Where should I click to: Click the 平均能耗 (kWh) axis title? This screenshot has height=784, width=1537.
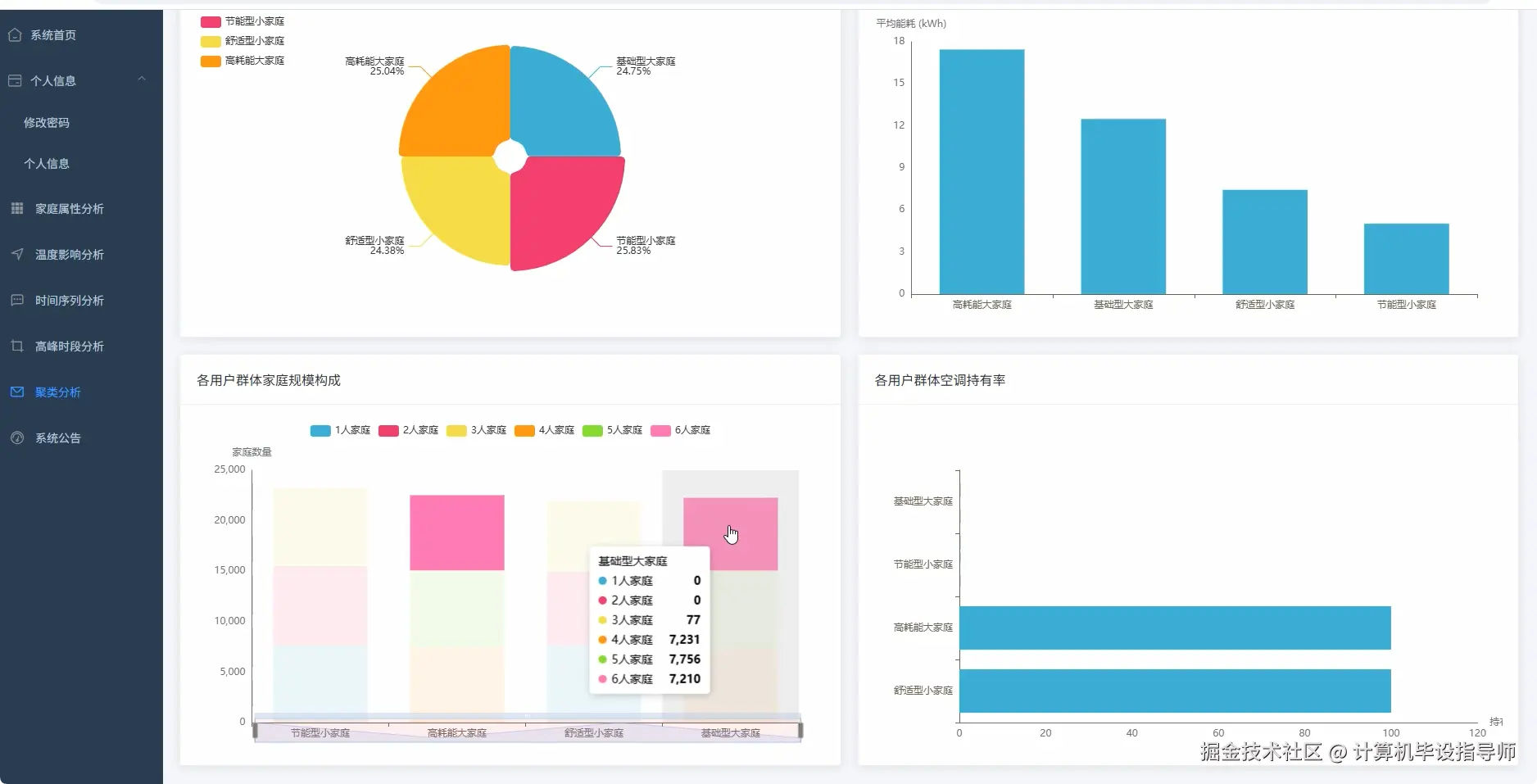point(911,24)
